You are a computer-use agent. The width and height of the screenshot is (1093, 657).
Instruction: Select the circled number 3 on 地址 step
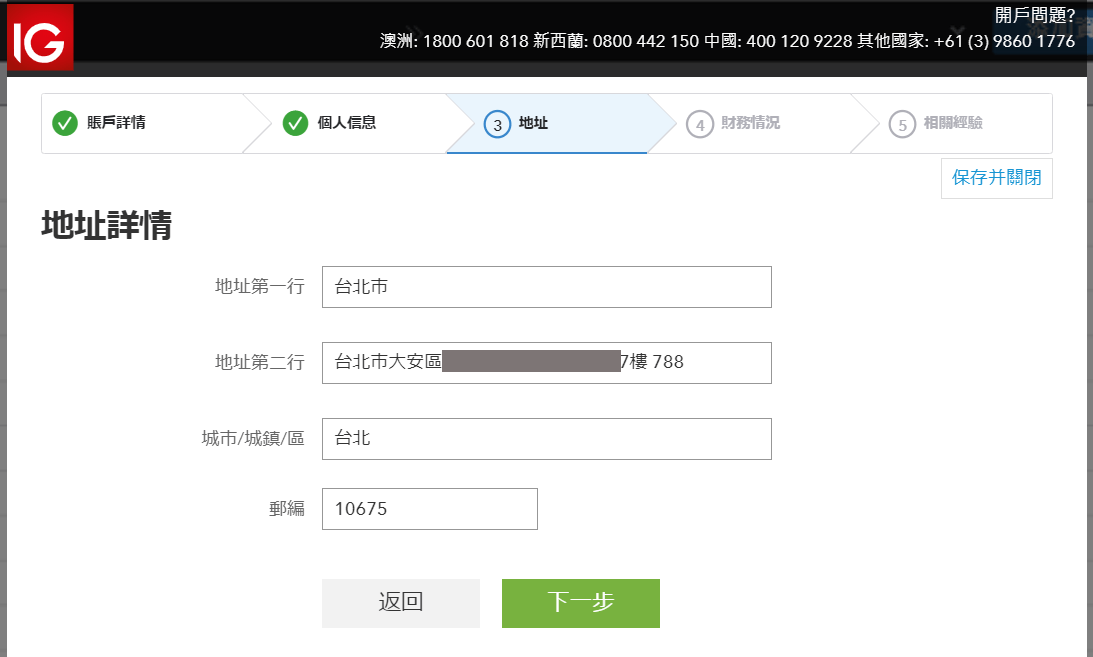pos(498,123)
